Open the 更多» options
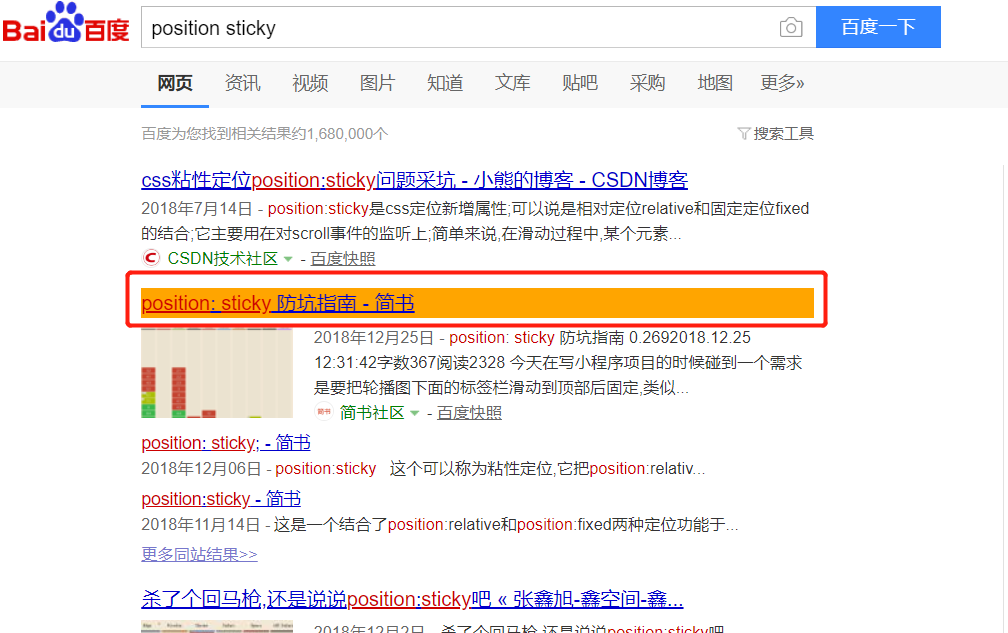 click(783, 84)
